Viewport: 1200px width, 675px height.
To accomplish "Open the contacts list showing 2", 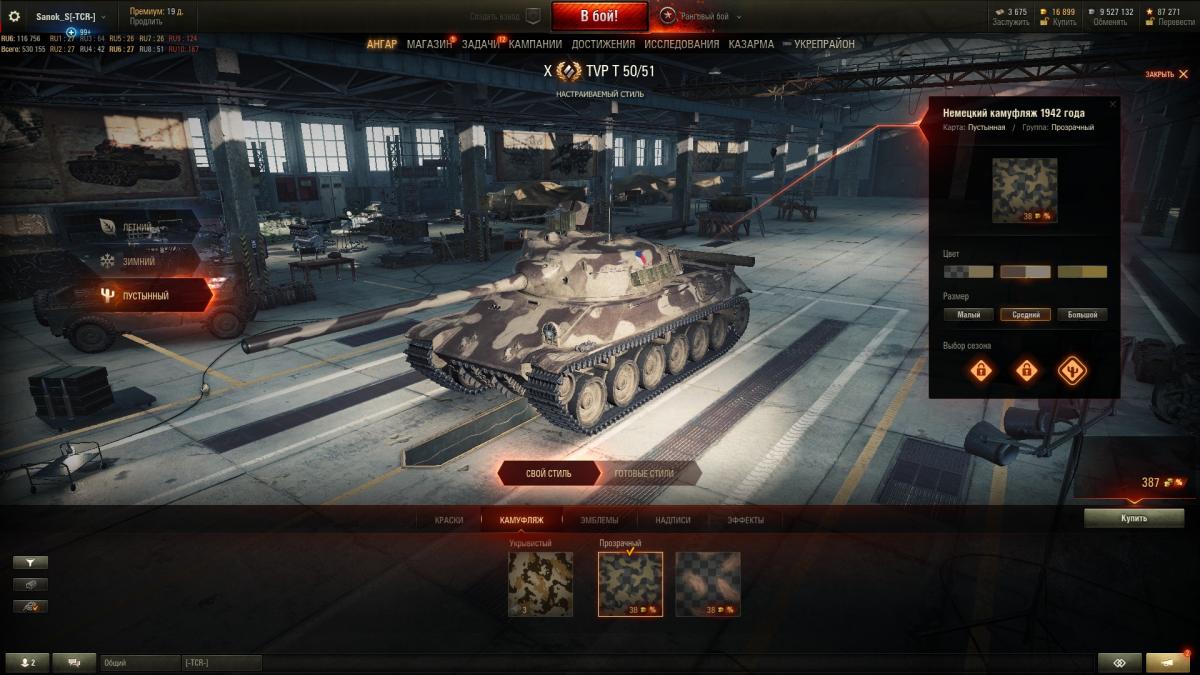I will point(26,662).
